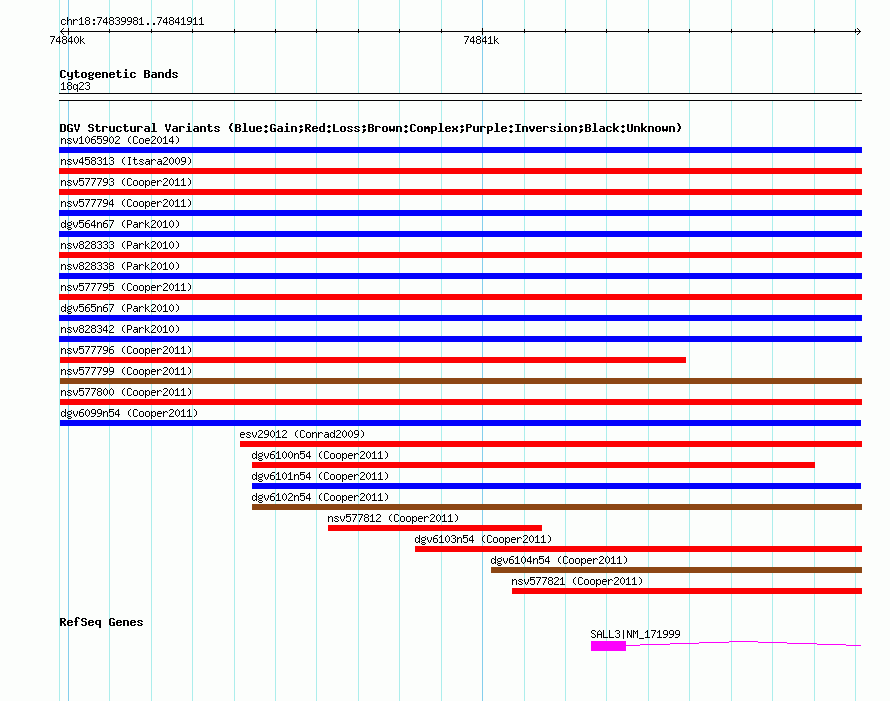Click the nsv828338 (Park2010) label
890x701 pixels.
point(120,266)
